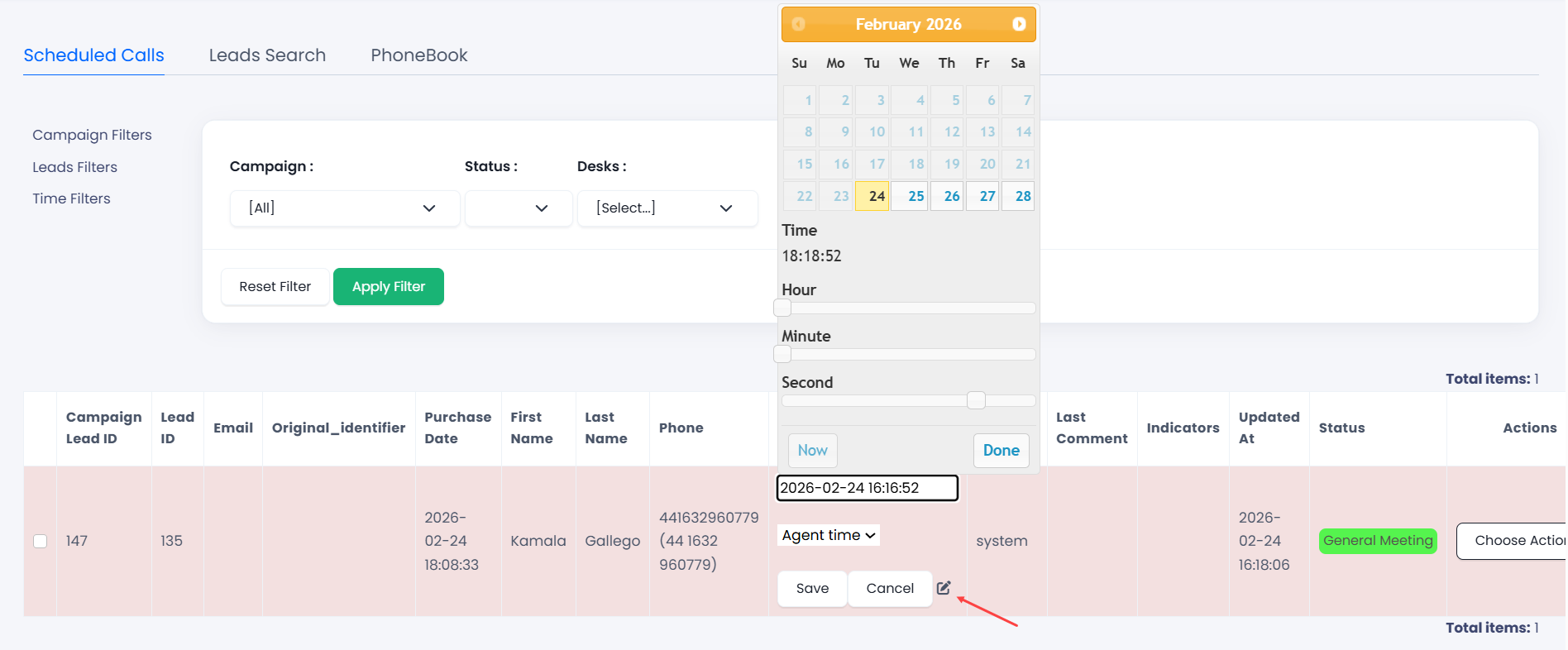Open the Status filter dropdown

519,208
